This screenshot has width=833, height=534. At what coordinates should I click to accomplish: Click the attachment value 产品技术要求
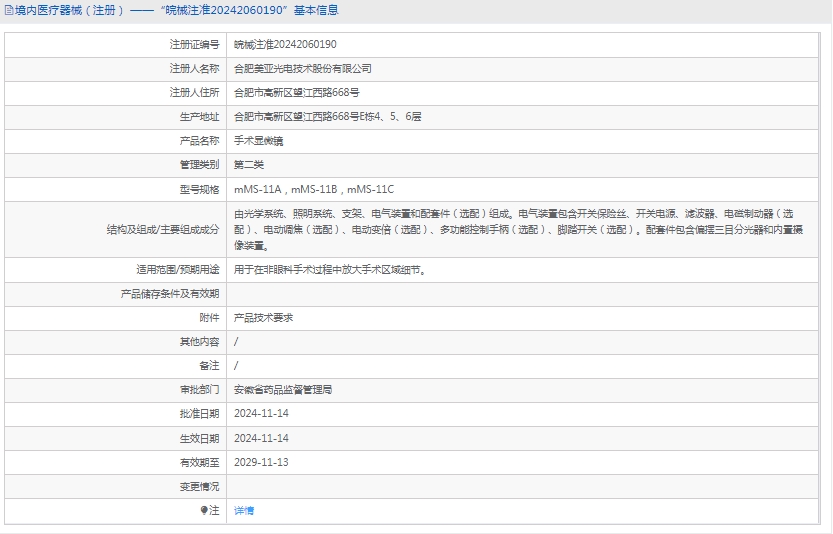[263, 317]
